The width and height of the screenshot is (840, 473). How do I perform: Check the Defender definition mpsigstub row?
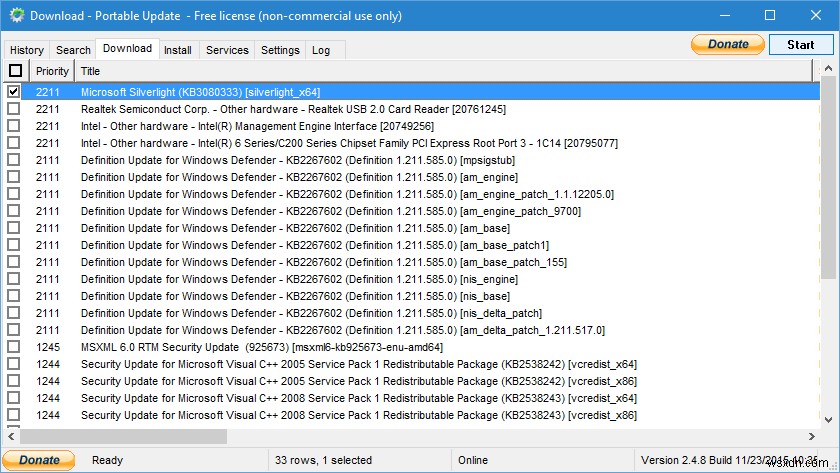(x=13, y=160)
